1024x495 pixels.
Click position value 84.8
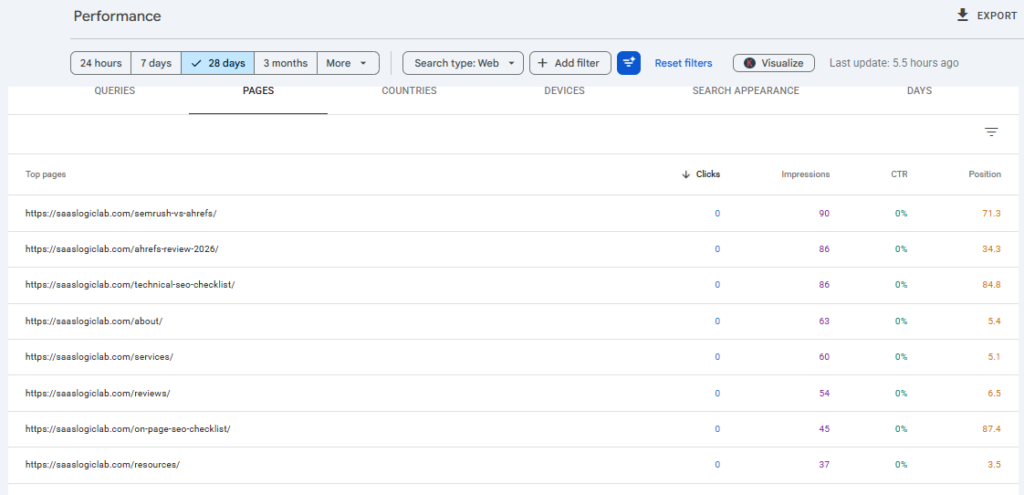click(992, 285)
